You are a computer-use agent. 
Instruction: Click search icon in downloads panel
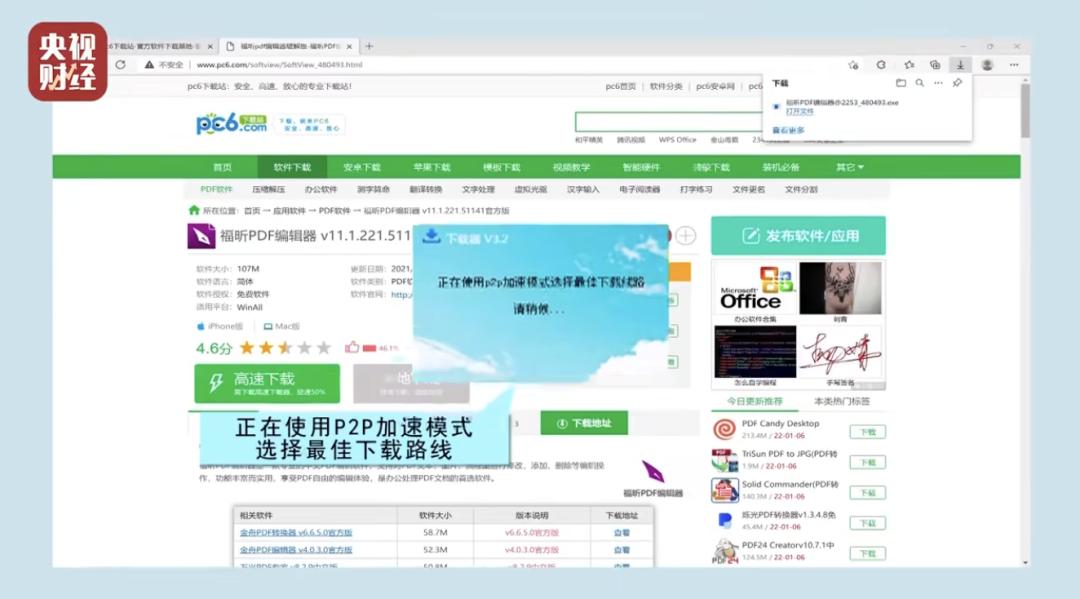920,83
